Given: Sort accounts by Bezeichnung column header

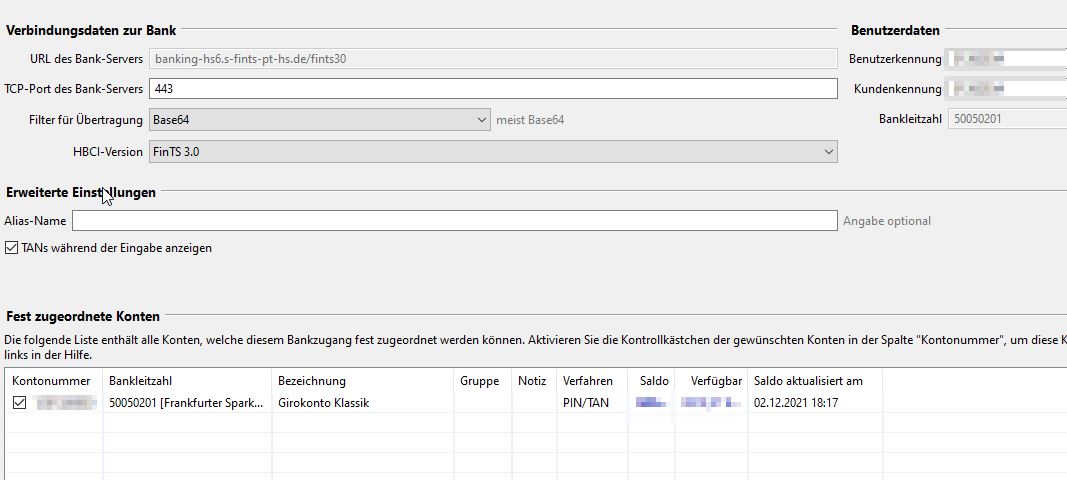Looking at the screenshot, I should tap(311, 381).
